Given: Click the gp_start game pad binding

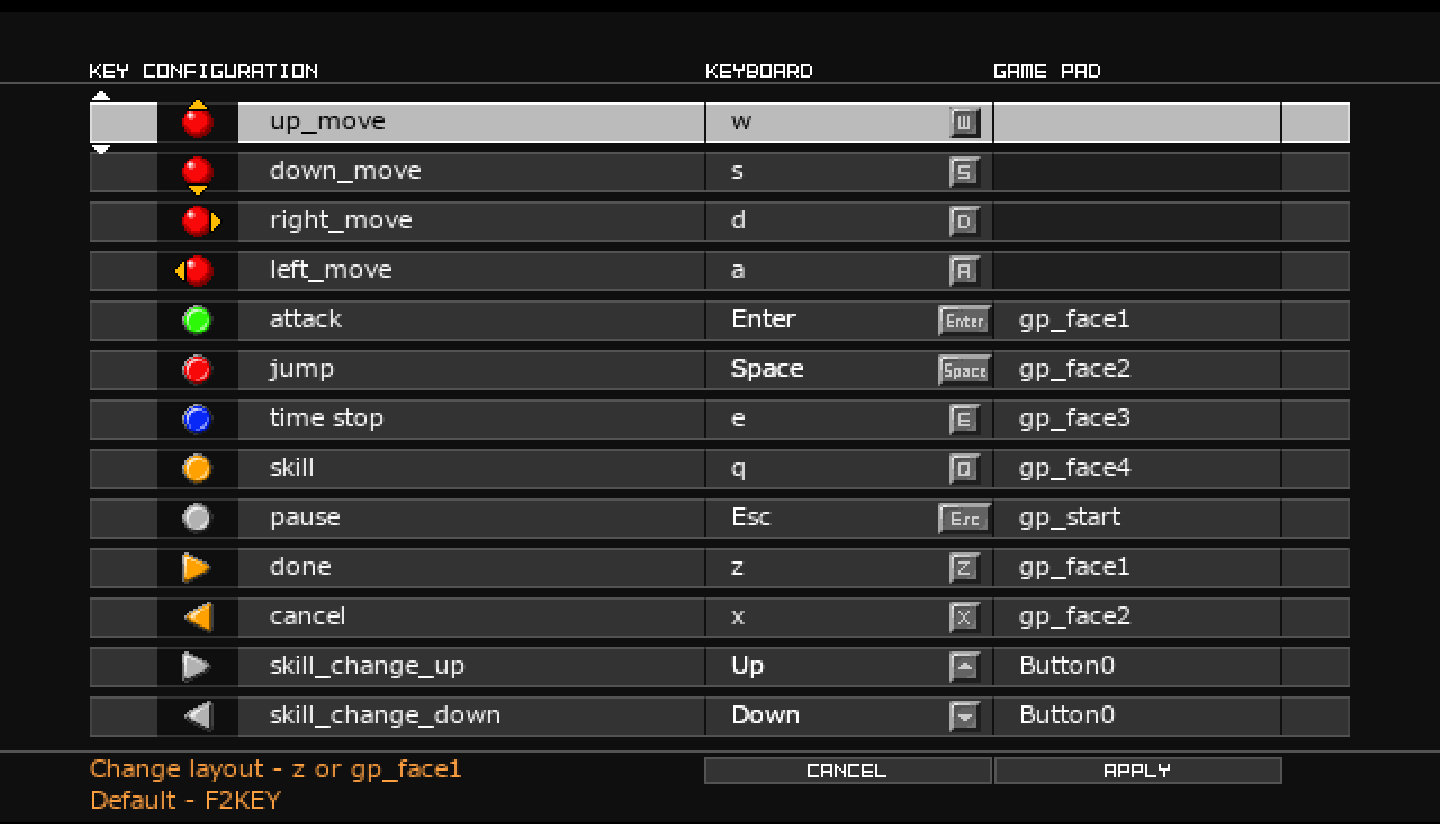Looking at the screenshot, I should [x=1069, y=518].
